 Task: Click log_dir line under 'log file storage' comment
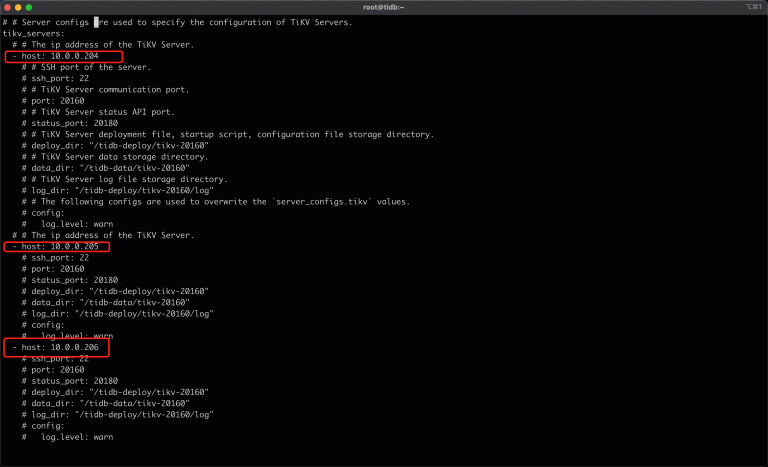point(118,191)
